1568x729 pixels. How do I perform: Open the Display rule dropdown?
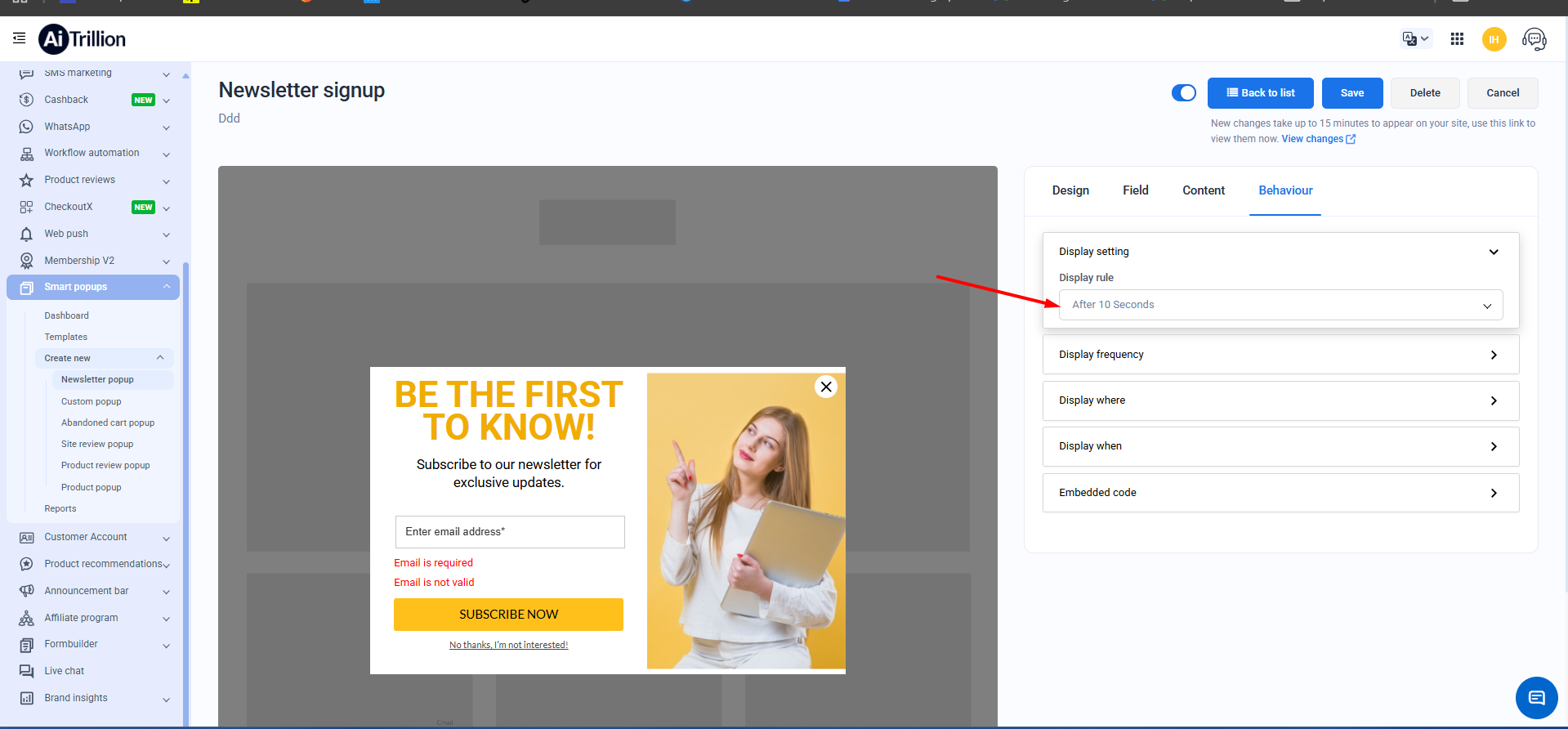[1280, 305]
